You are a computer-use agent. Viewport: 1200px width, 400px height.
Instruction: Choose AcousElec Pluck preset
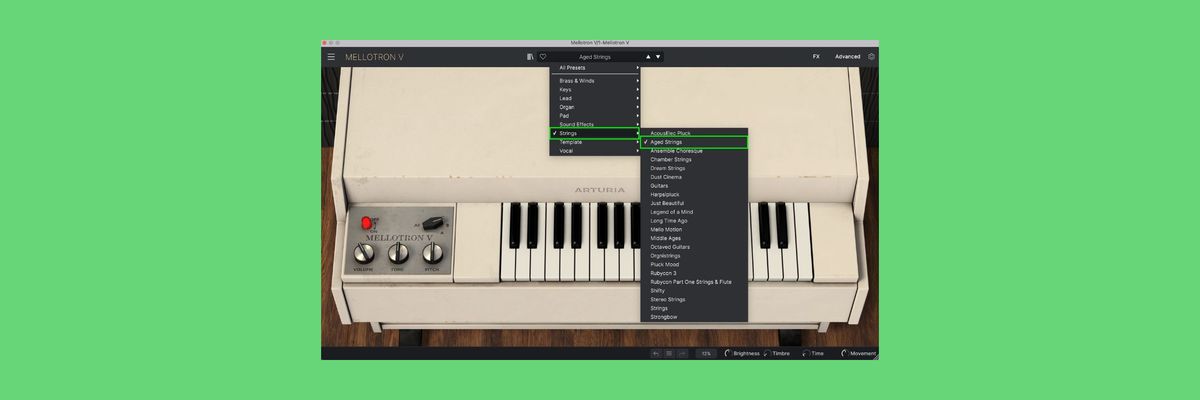coord(694,133)
